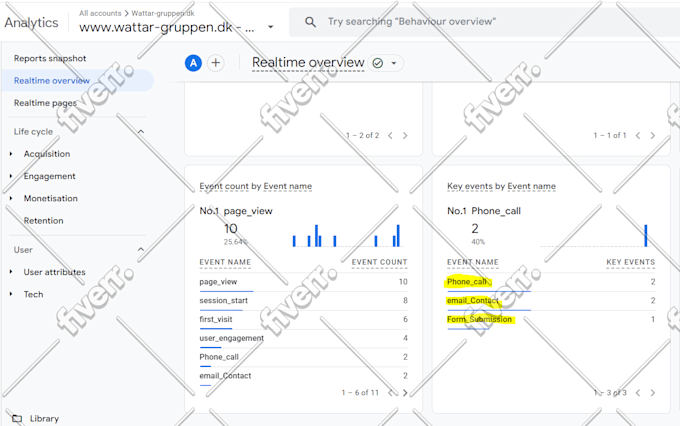Click the Analytics logo text
680x426 pixels.
[x=31, y=23]
